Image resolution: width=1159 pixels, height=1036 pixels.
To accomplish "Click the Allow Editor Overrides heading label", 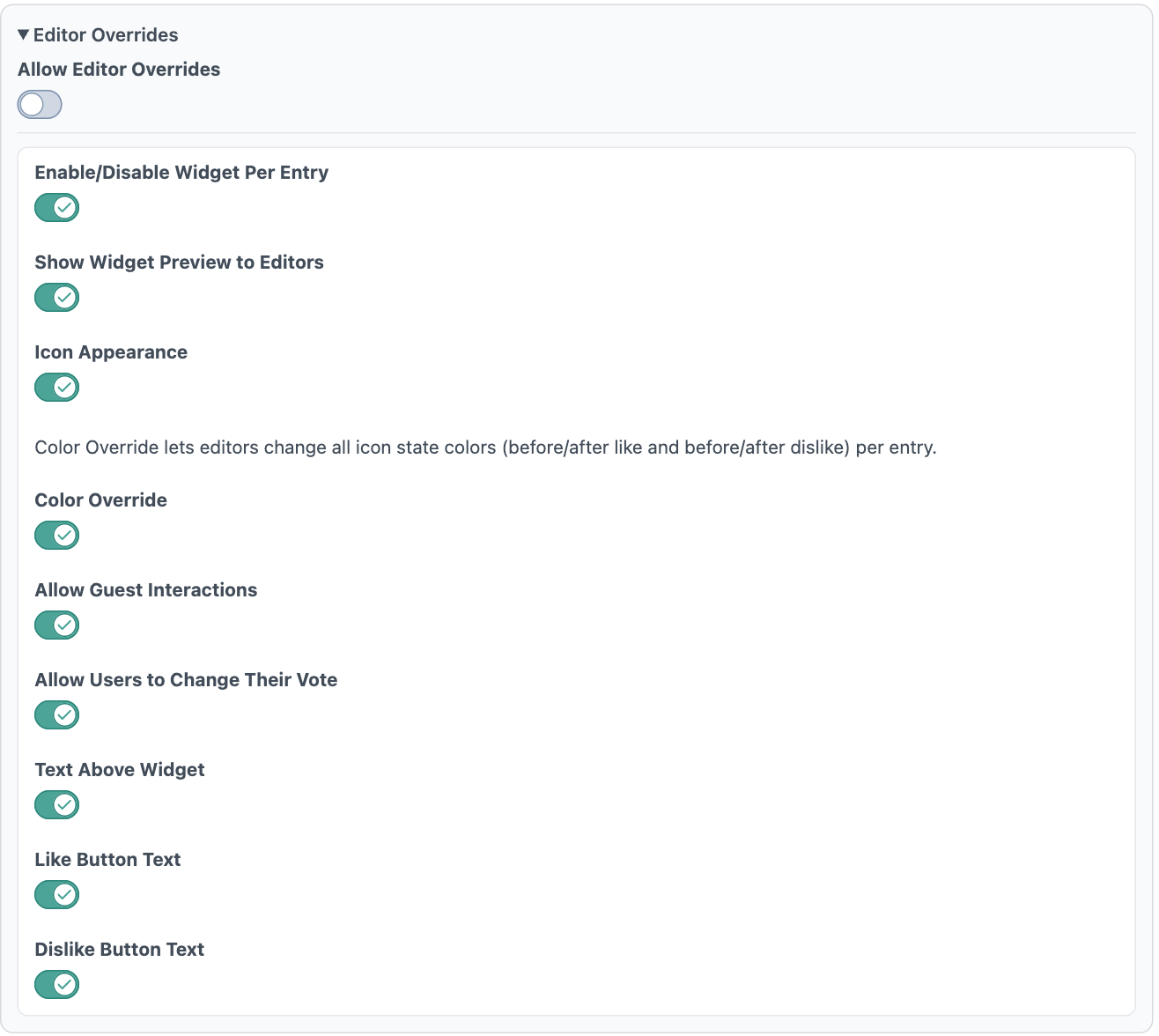I will (x=118, y=69).
